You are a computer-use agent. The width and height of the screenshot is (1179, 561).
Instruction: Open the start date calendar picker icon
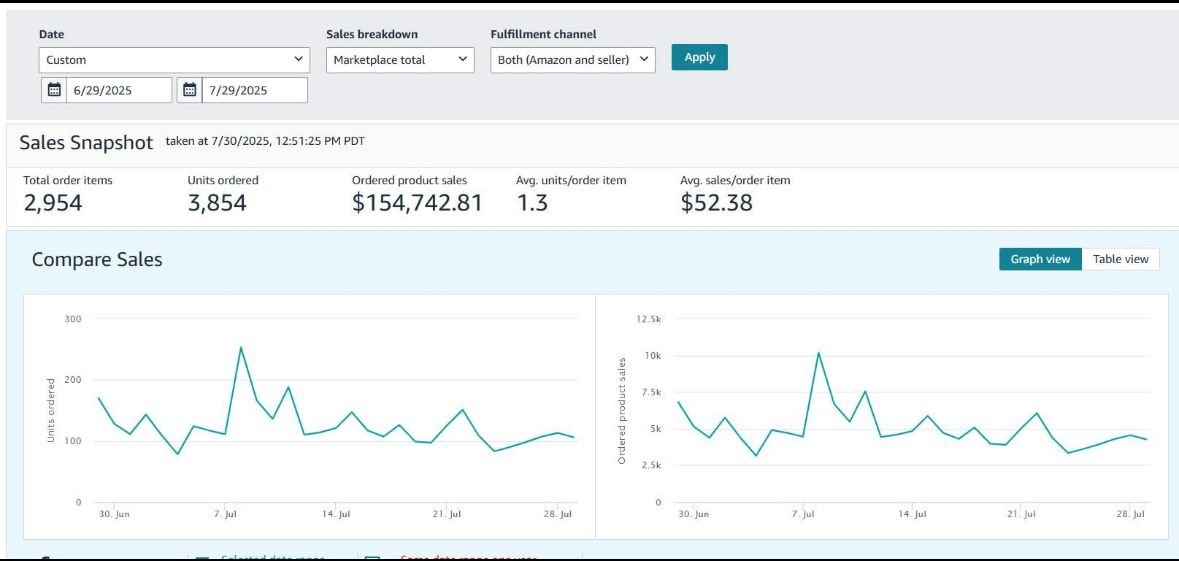pos(55,90)
